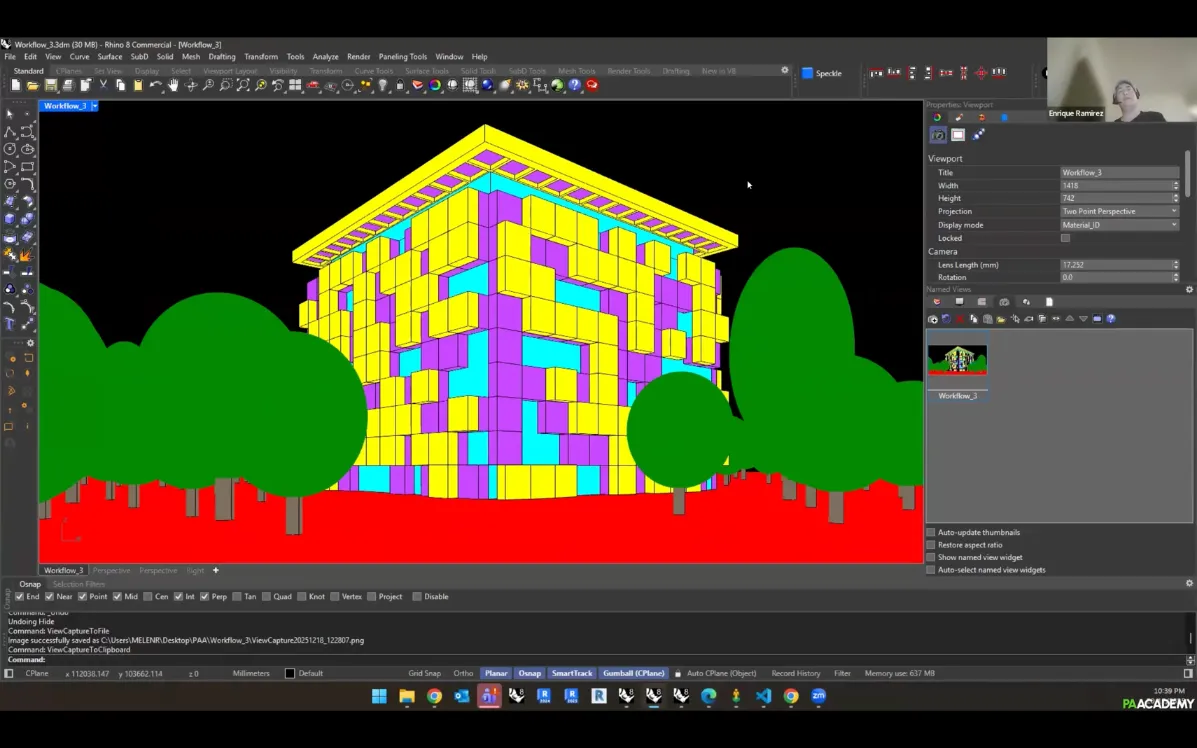Click the red Delete named view icon
The image size is (1197, 748).
960,319
